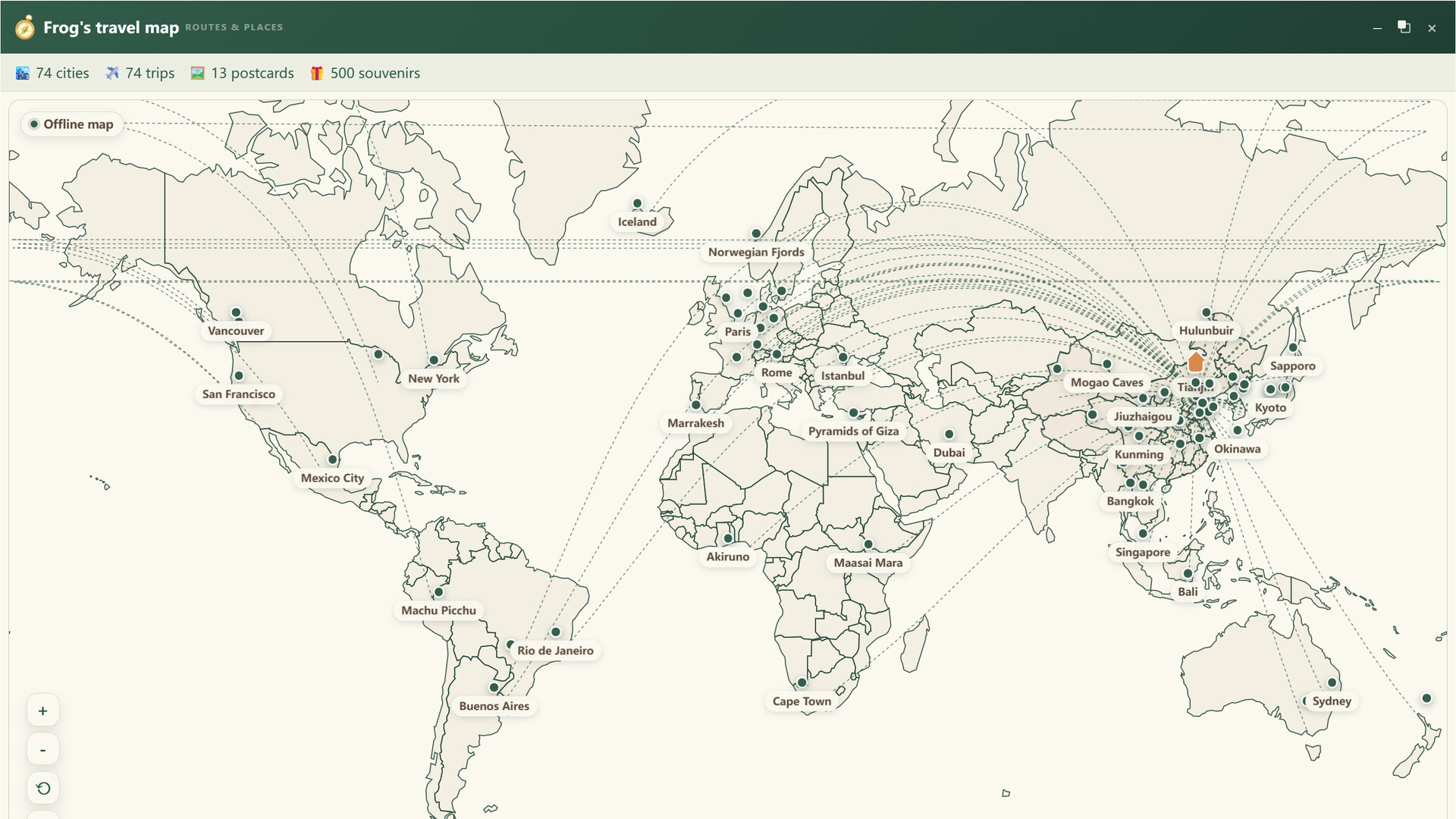
Task: Select the Mexico City label
Action: point(332,479)
